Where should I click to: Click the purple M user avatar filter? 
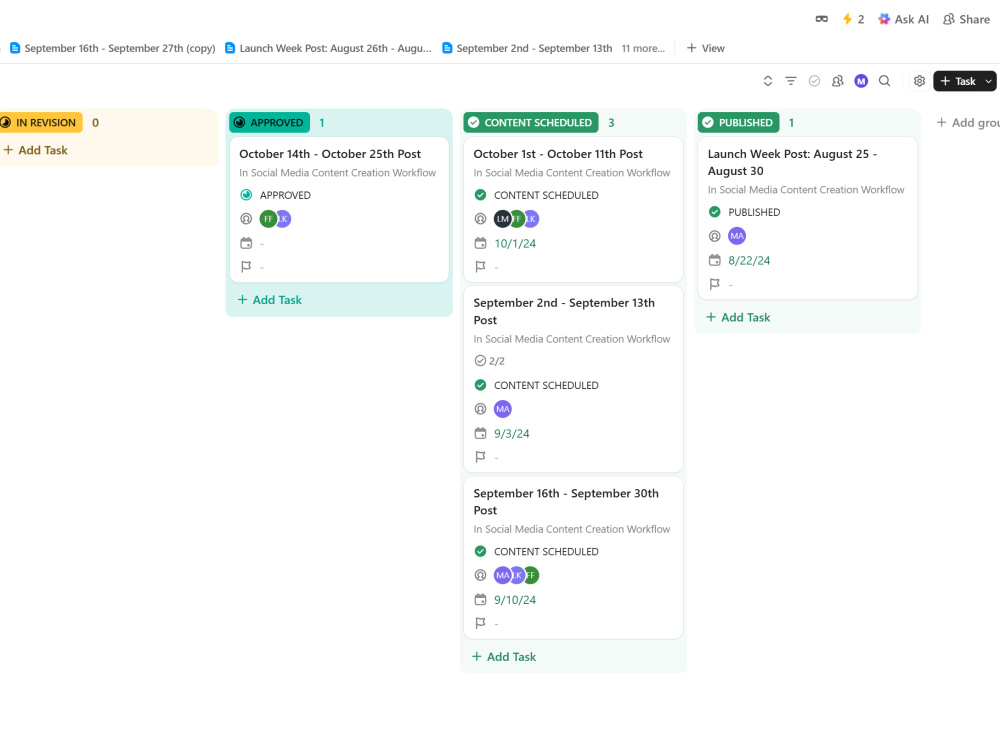pyautogui.click(x=861, y=81)
